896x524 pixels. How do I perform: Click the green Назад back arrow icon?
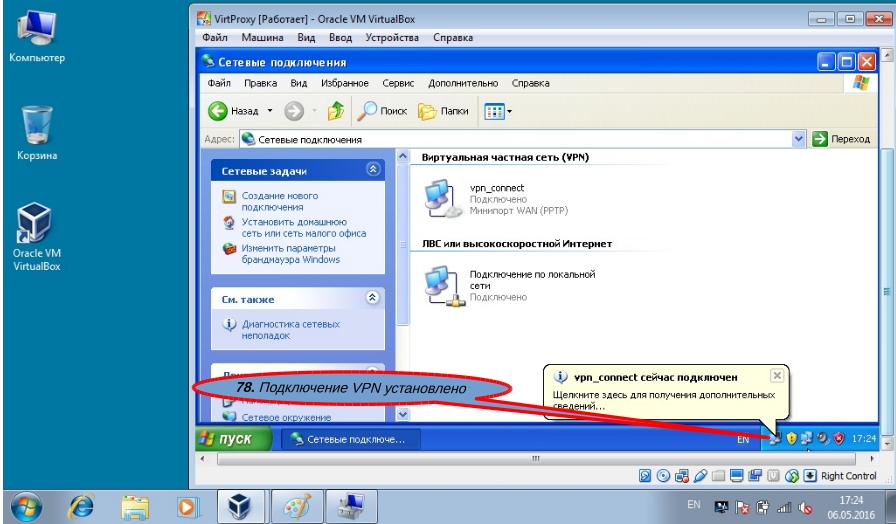click(218, 111)
